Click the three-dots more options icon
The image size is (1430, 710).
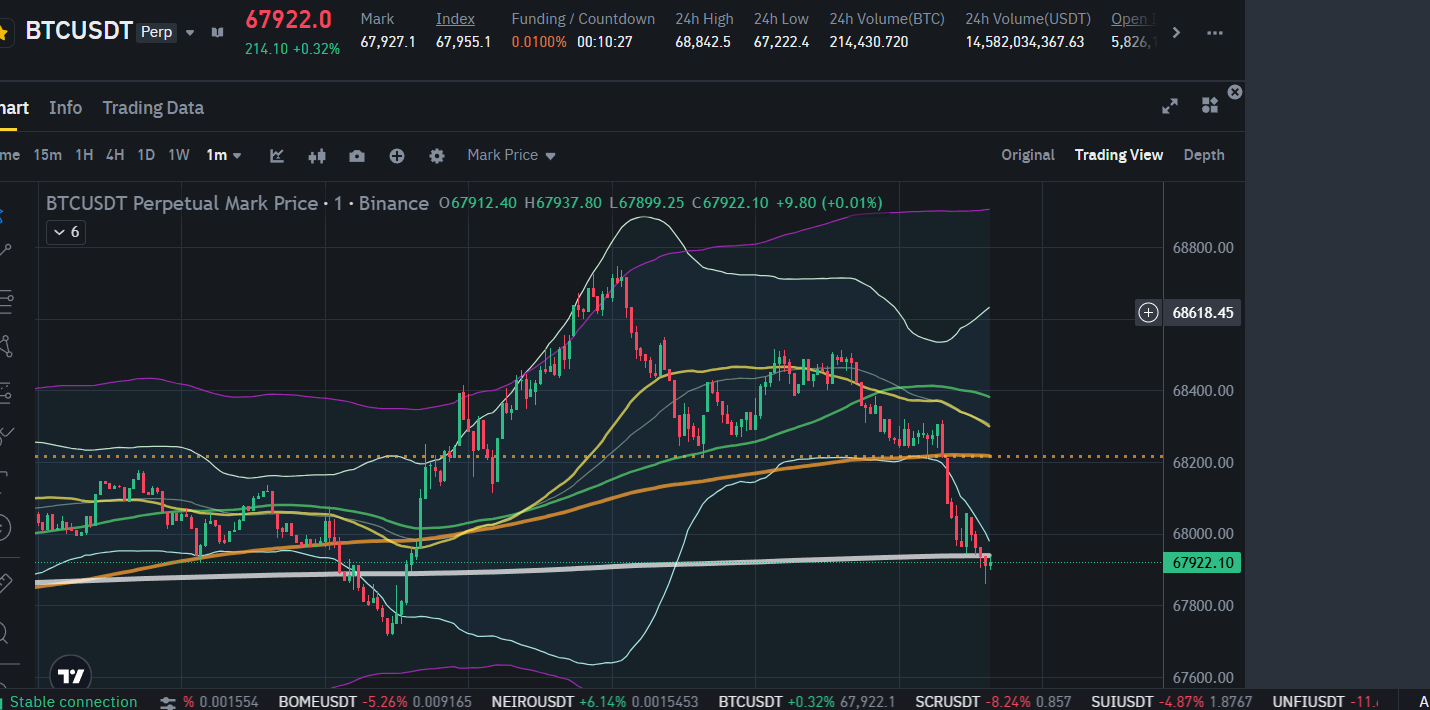pos(1215,32)
